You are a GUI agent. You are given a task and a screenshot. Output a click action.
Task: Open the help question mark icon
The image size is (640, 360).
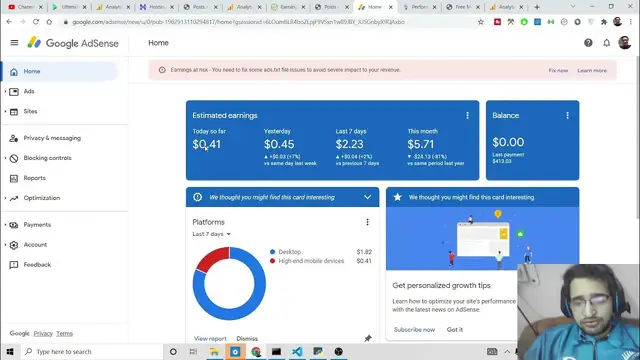tap(588, 42)
